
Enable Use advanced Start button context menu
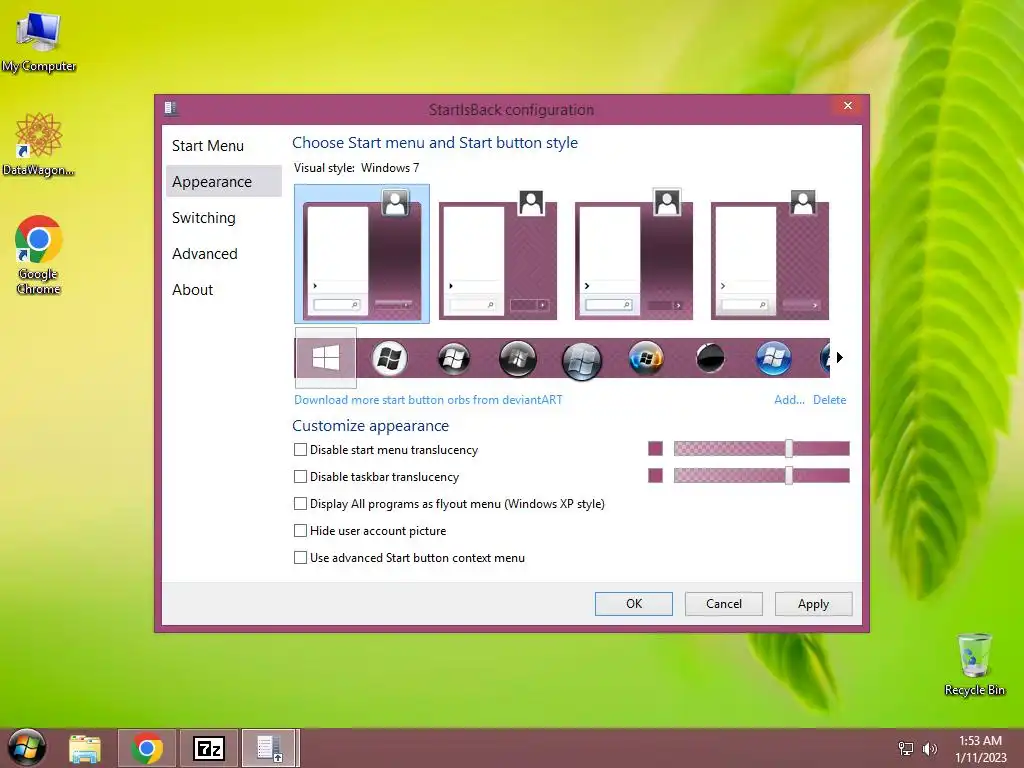[x=300, y=558]
